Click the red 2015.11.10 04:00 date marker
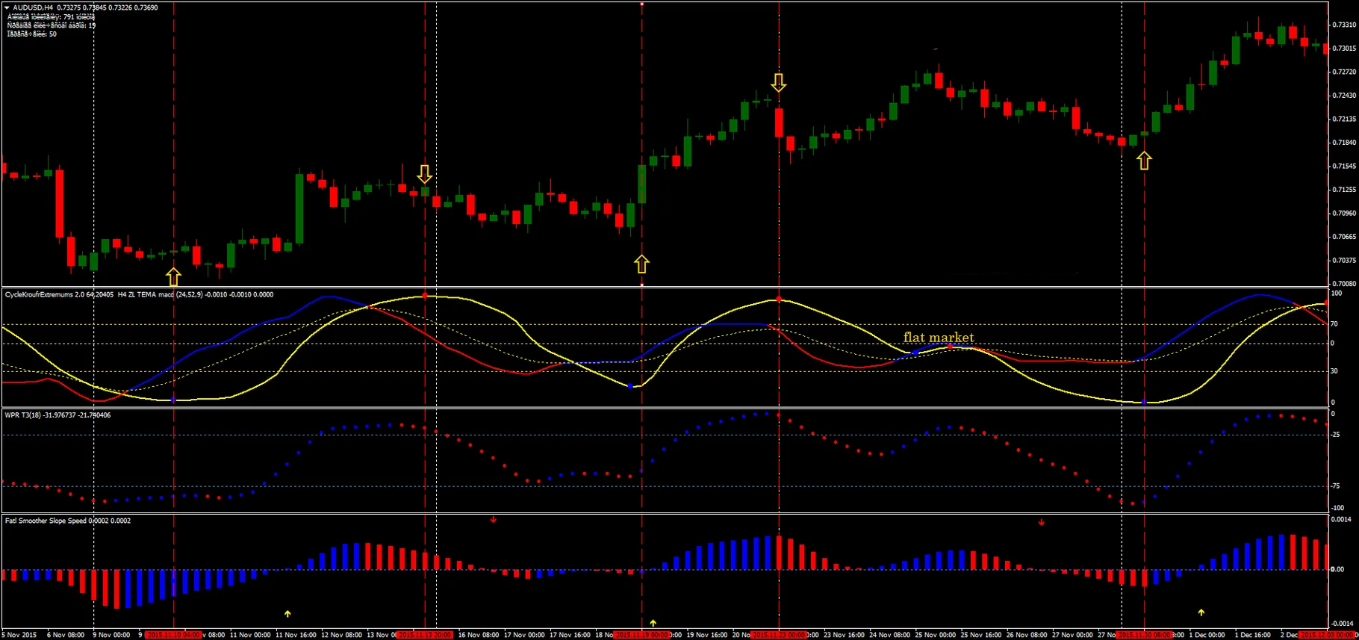 click(174, 634)
